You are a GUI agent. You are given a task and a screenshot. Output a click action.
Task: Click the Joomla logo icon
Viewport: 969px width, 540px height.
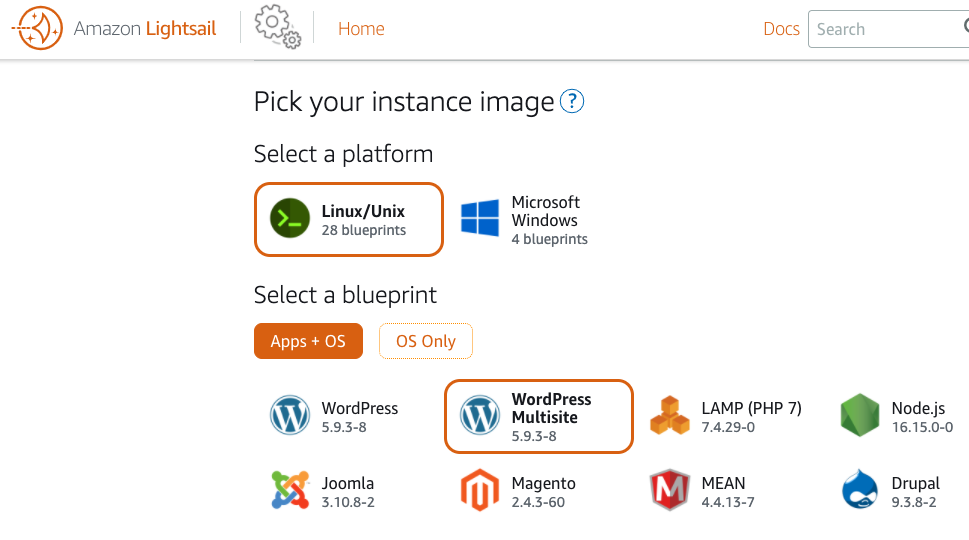pos(290,490)
